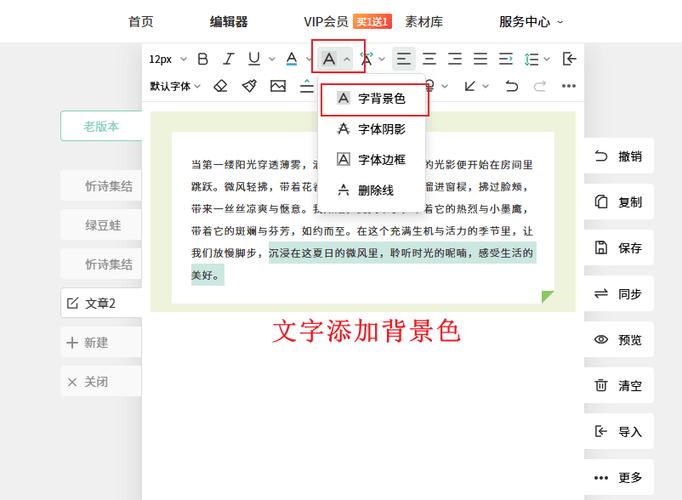Apply underline to text
Screen dimensions: 682x500
[254, 59]
